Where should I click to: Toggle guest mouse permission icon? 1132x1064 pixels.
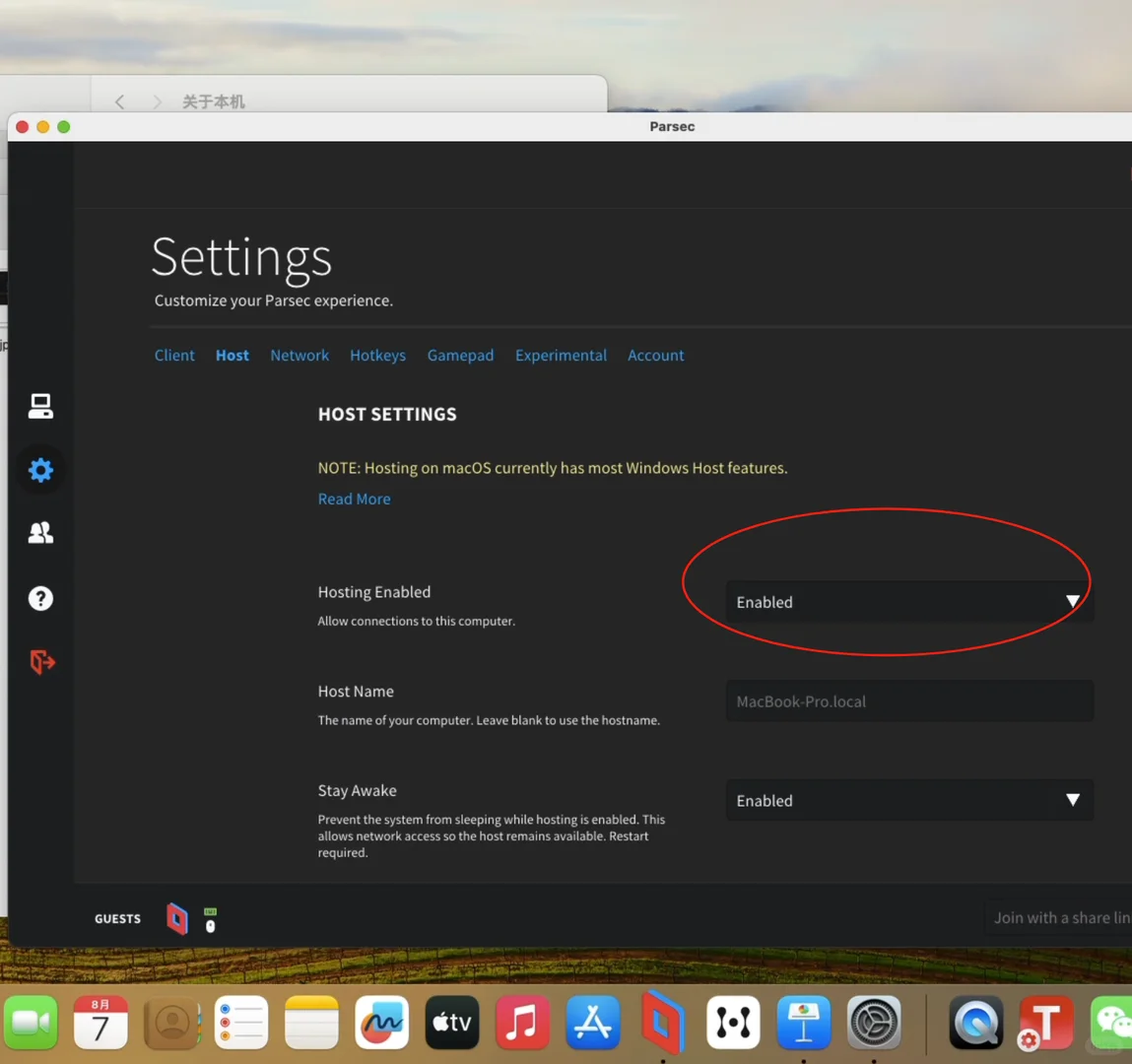coord(210,926)
